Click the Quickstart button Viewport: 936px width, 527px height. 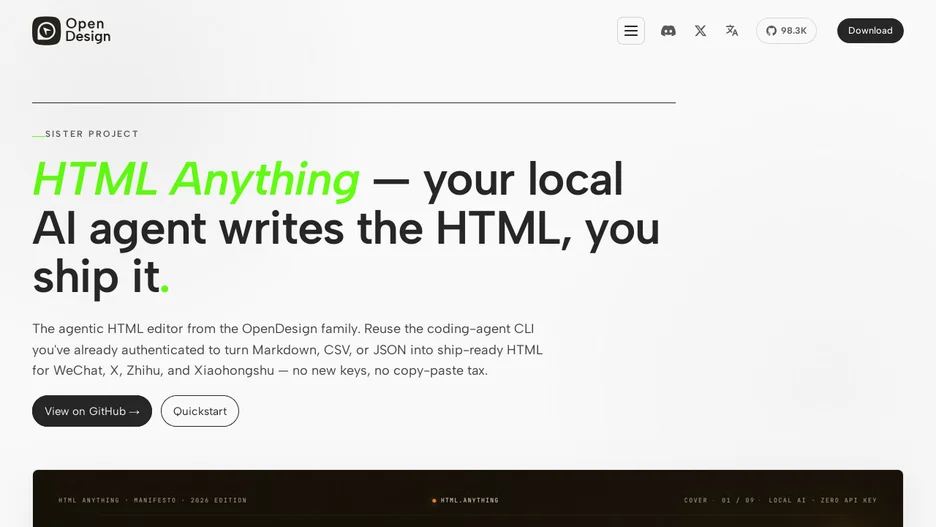200,411
